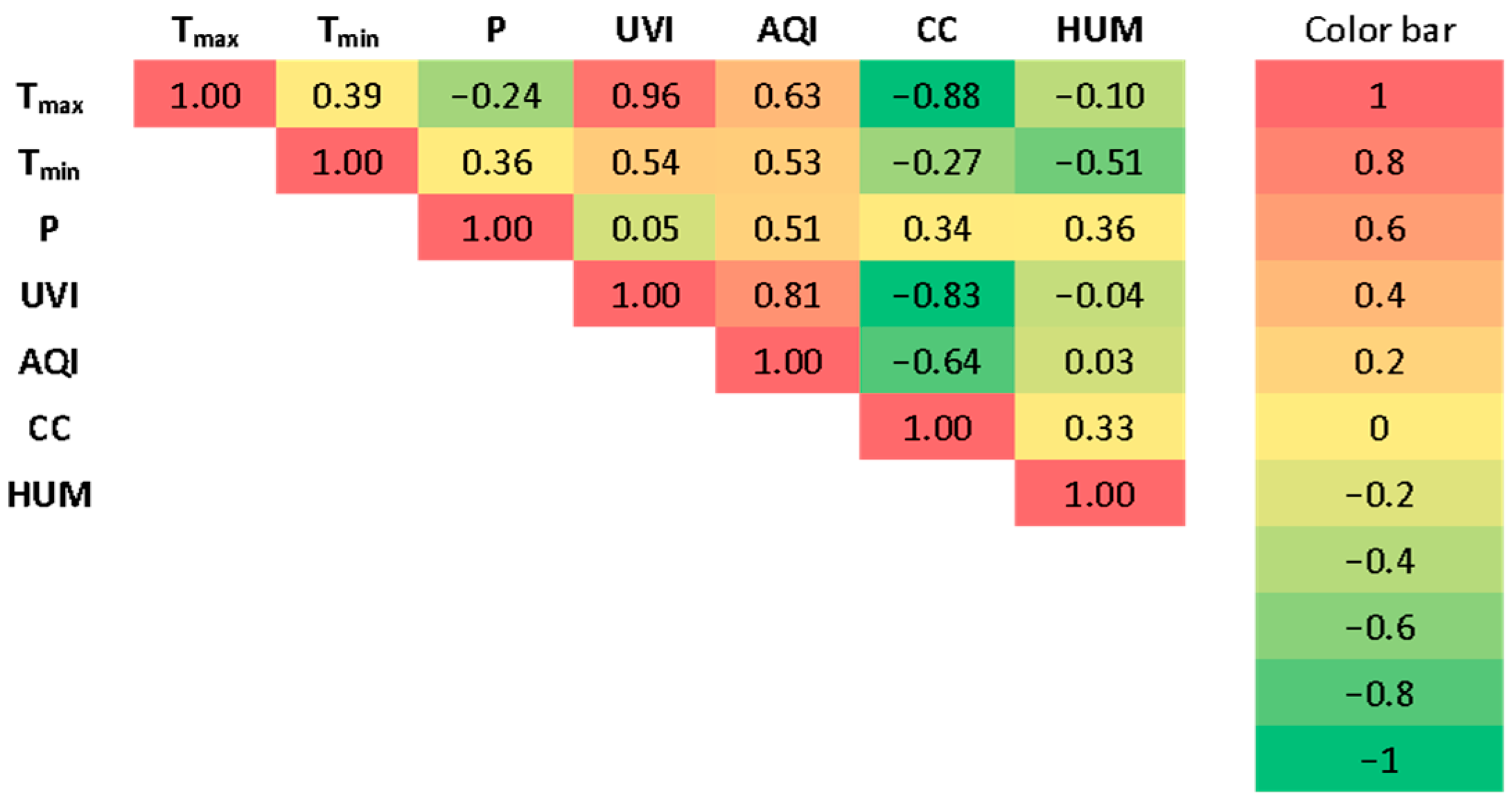The image size is (1512, 800).
Task: Click the Color bar title
Action: pos(1380,30)
